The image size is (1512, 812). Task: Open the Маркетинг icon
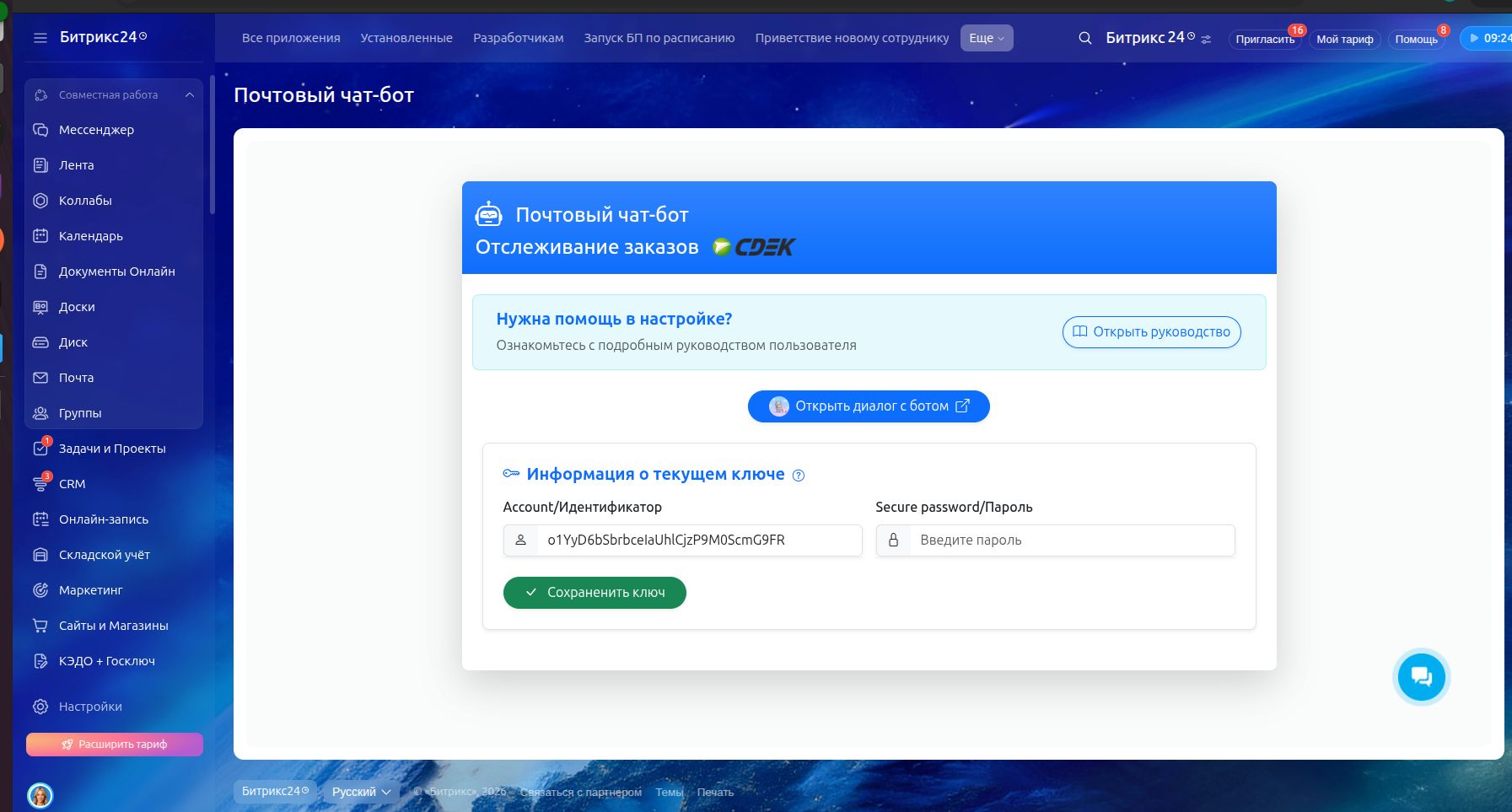40,590
